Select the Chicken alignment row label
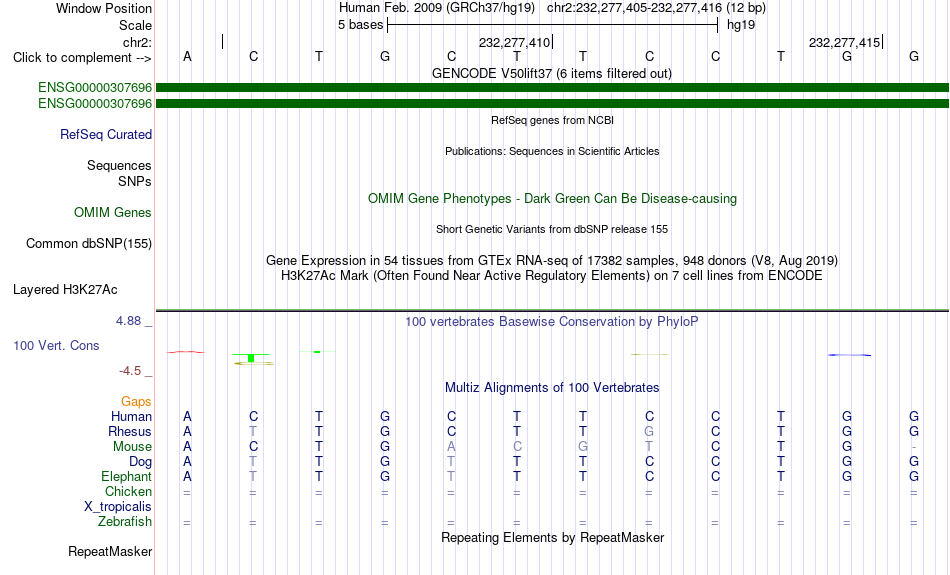Image resolution: width=950 pixels, height=575 pixels. point(128,491)
